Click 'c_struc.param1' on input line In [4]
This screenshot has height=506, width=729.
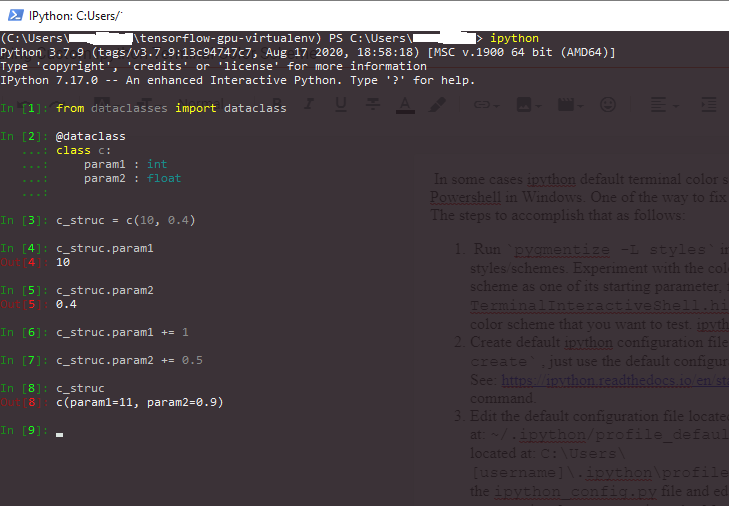105,248
